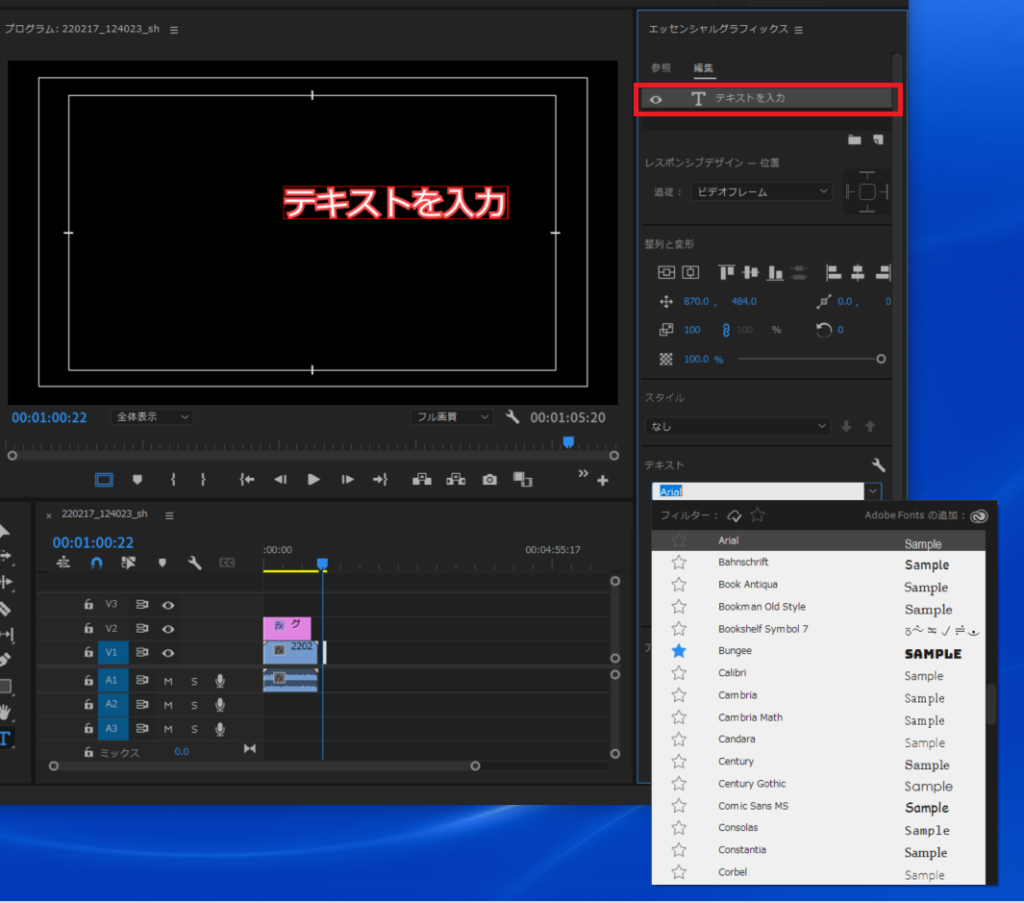
Task: Open the フル画質 playback resolution dropdown
Action: point(452,417)
